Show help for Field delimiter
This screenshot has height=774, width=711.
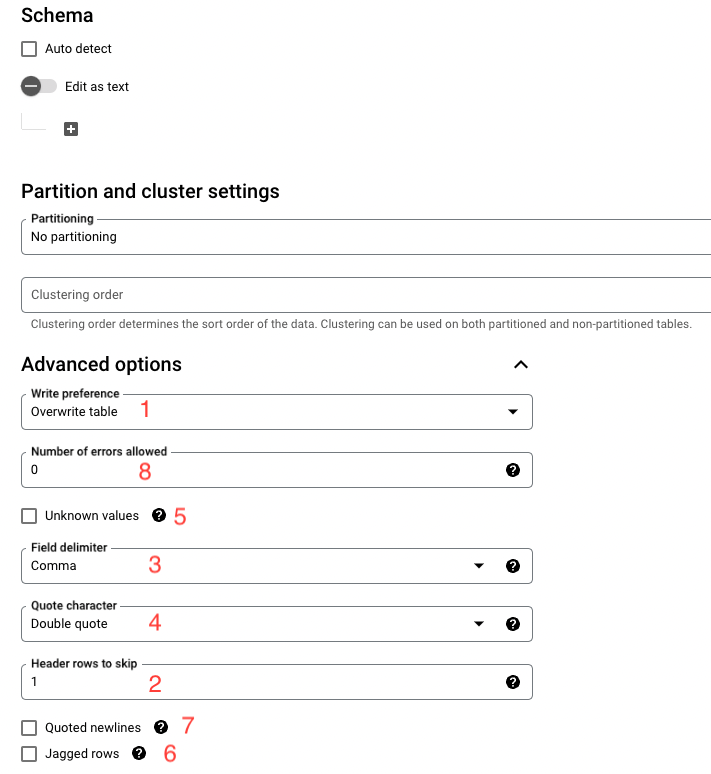pos(513,566)
